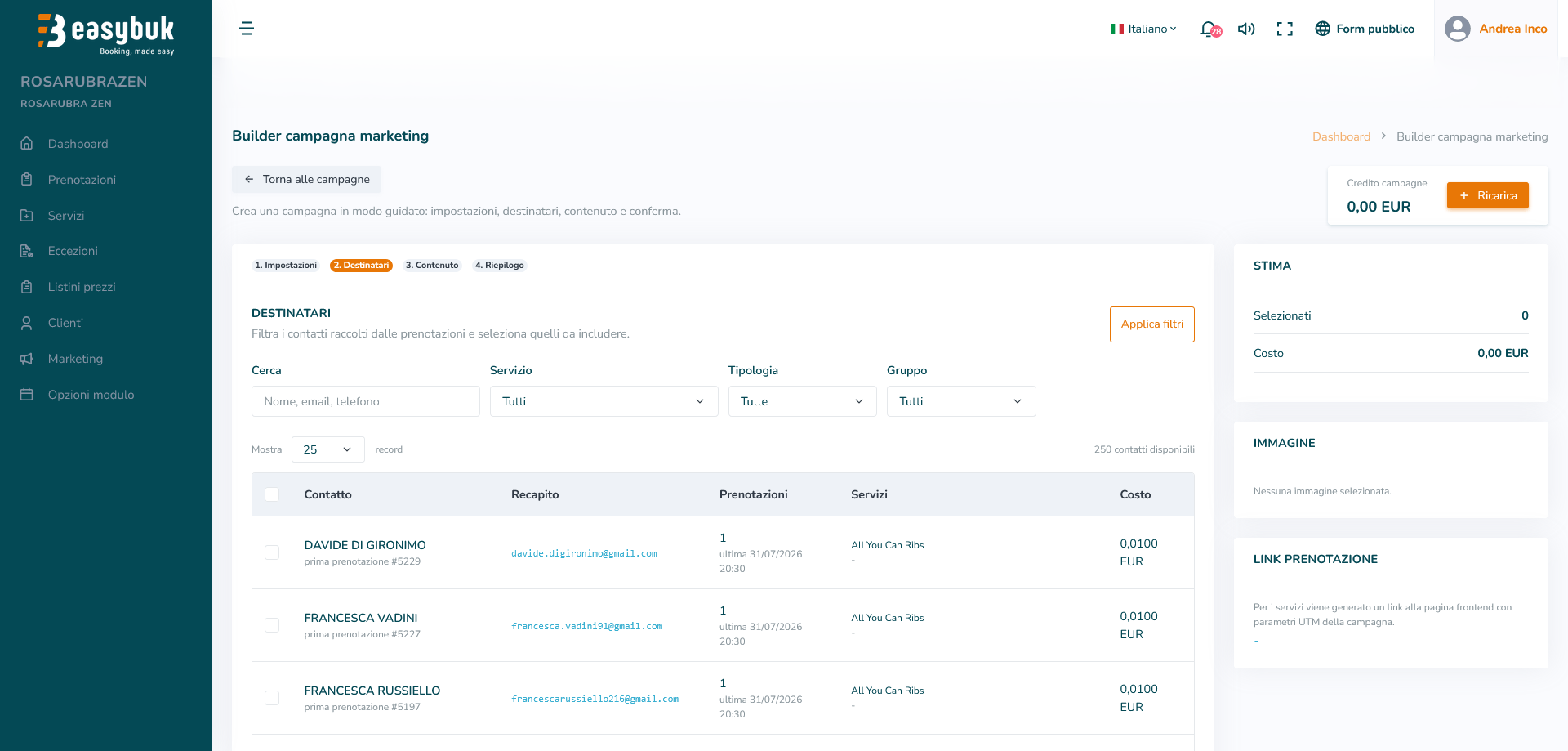Open DAVIDE DI GIRONIMO contact
Screen dimensions: 1568x751
click(365, 545)
